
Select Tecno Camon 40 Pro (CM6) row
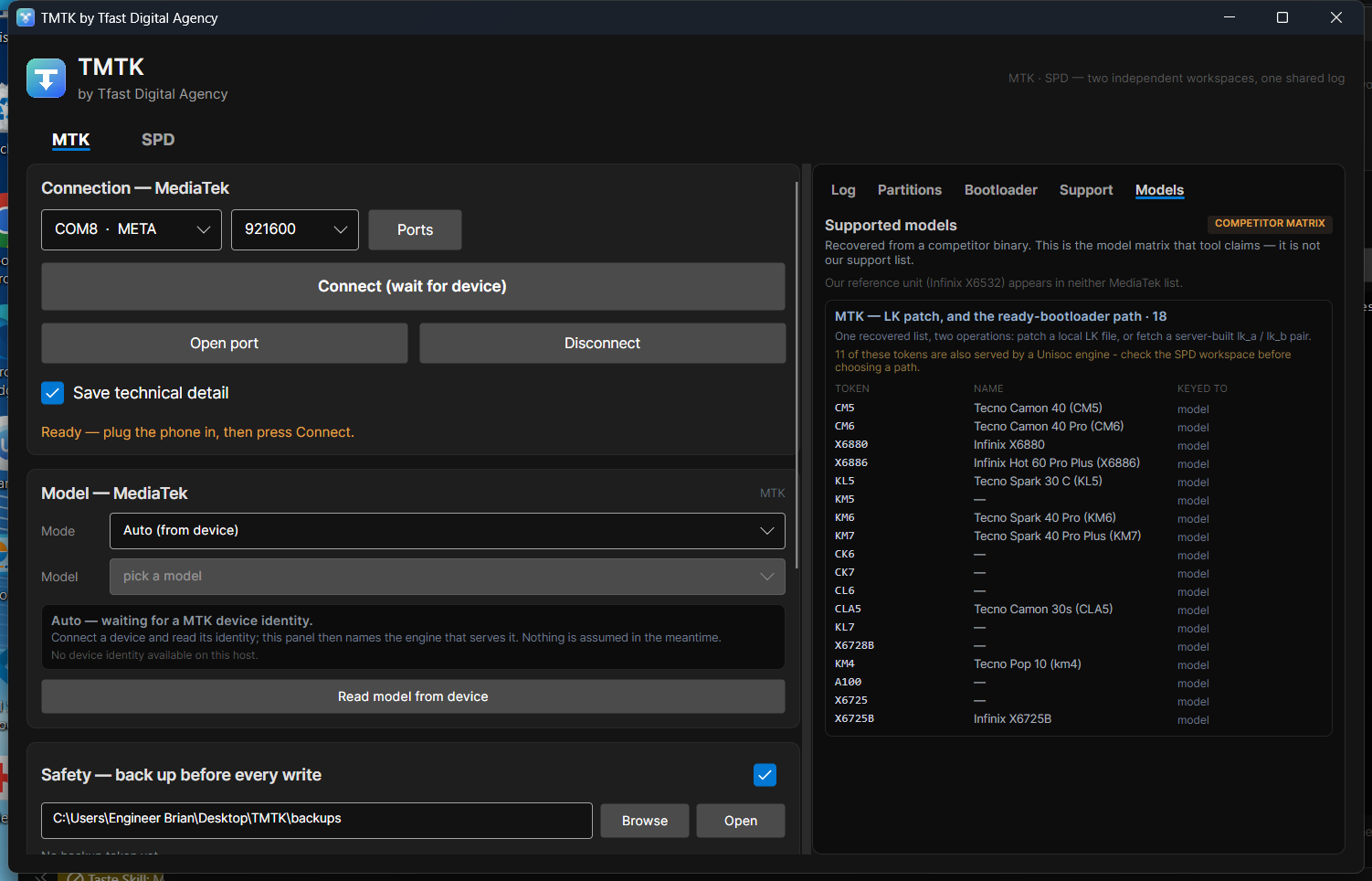coord(1078,427)
